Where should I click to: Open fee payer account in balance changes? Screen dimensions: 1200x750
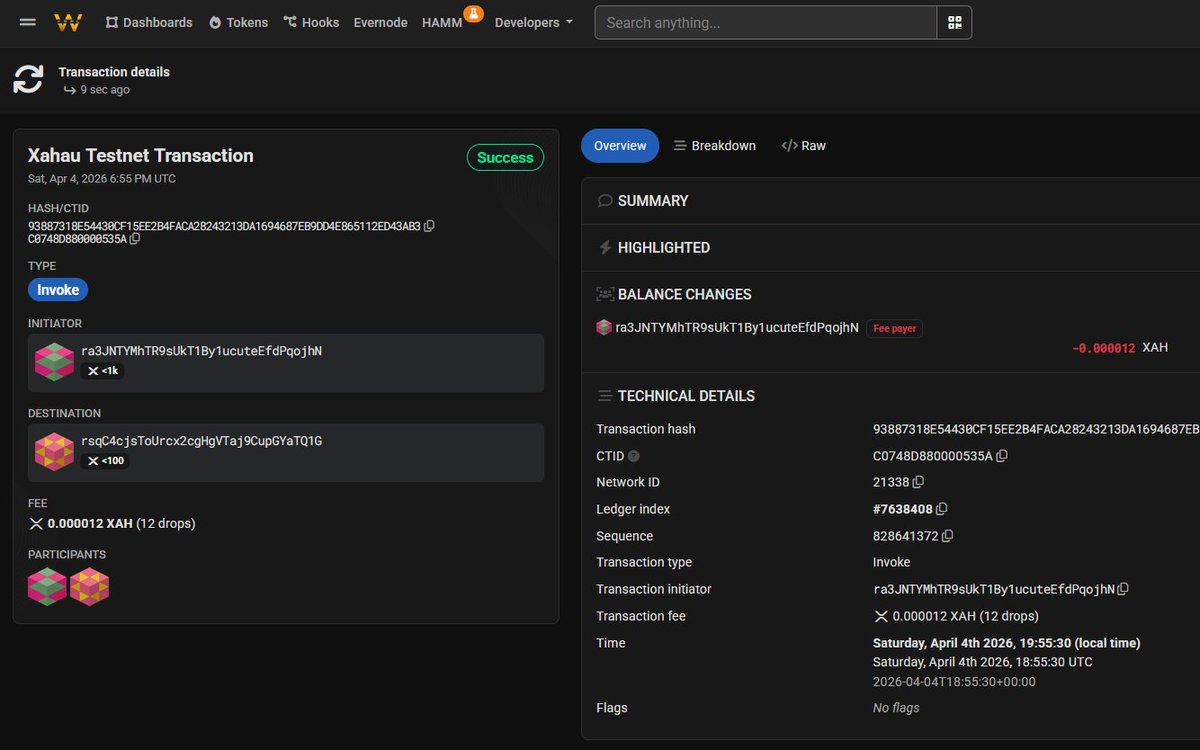tap(737, 328)
